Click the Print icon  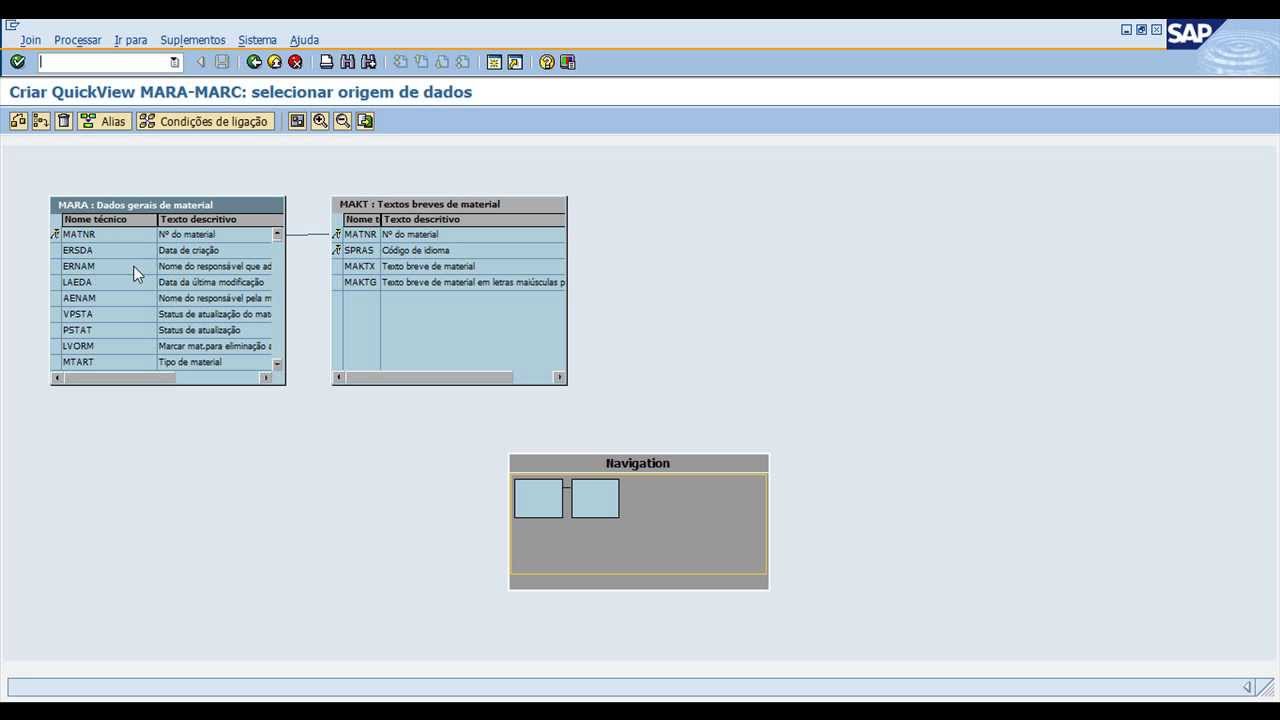pos(326,62)
